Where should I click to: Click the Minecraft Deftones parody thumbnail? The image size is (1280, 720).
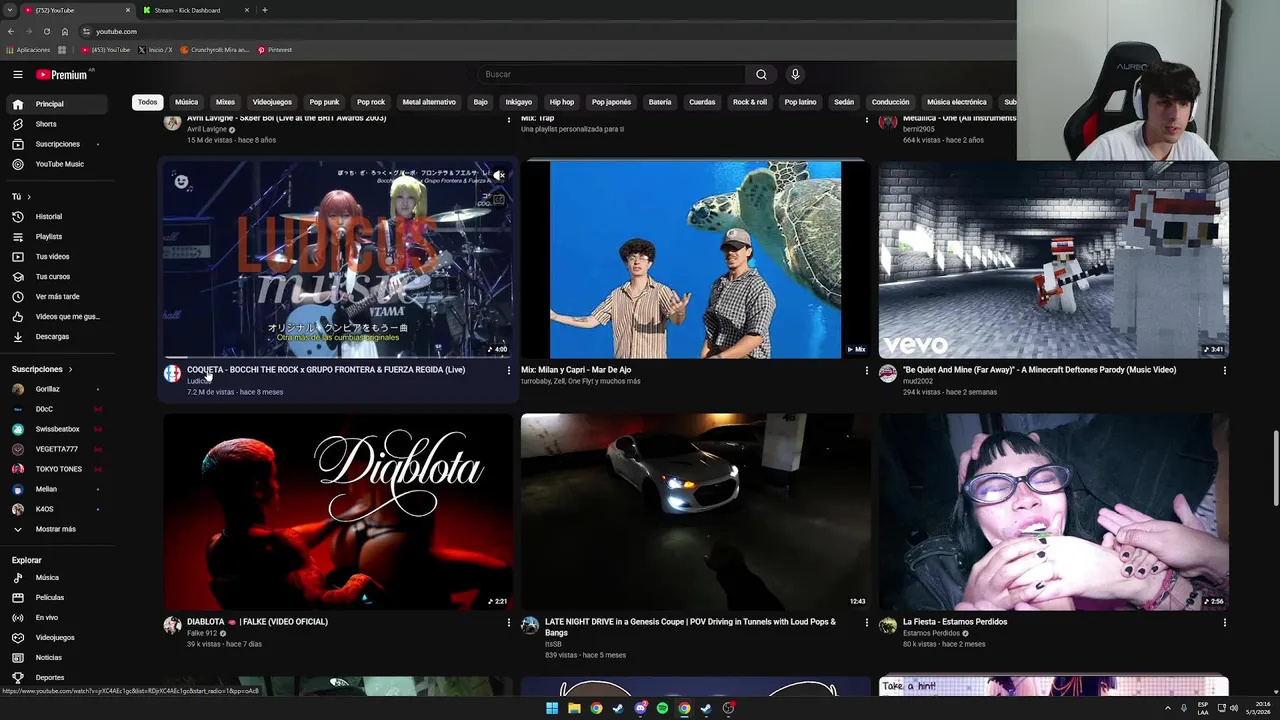pyautogui.click(x=1054, y=259)
